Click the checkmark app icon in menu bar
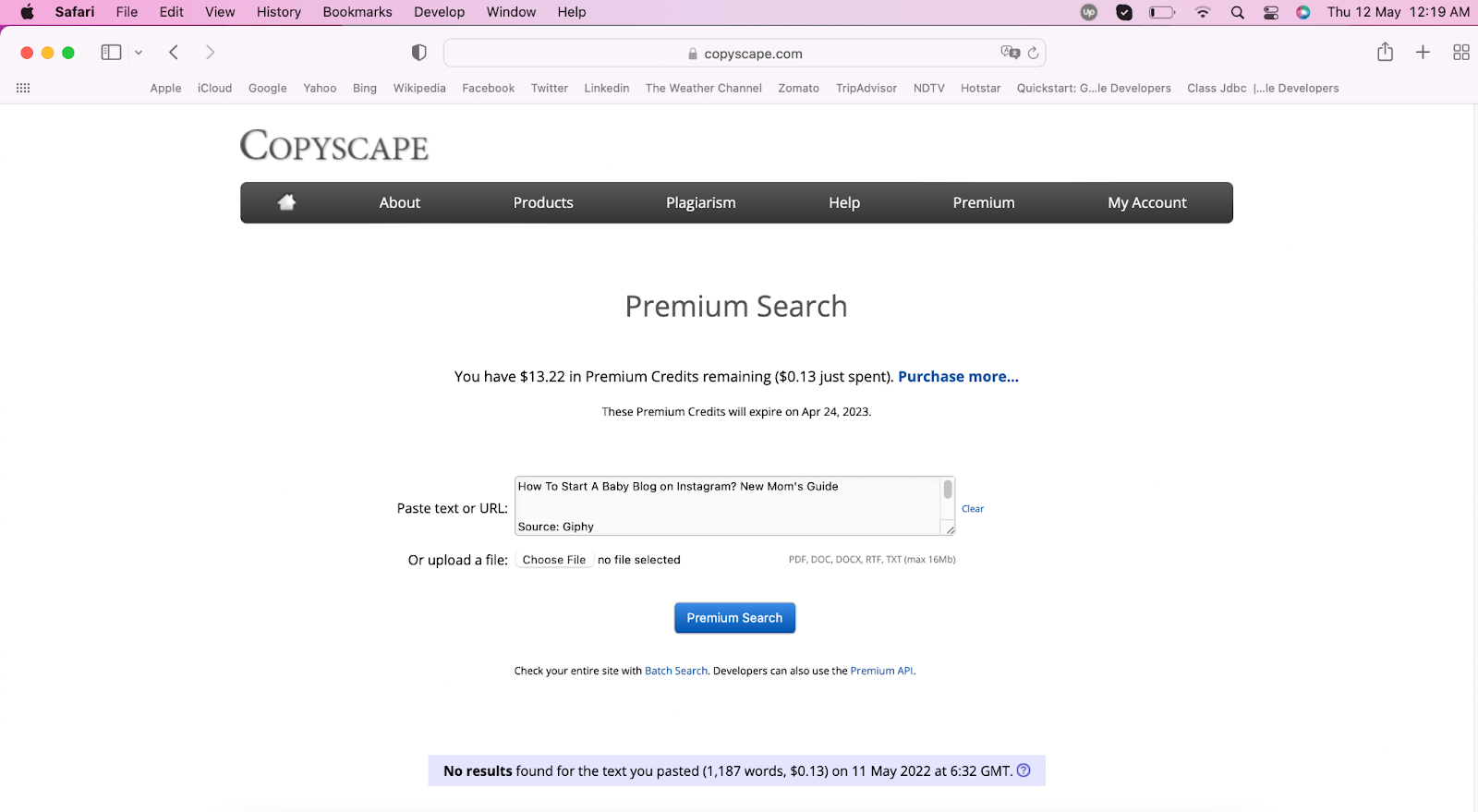 click(1124, 12)
